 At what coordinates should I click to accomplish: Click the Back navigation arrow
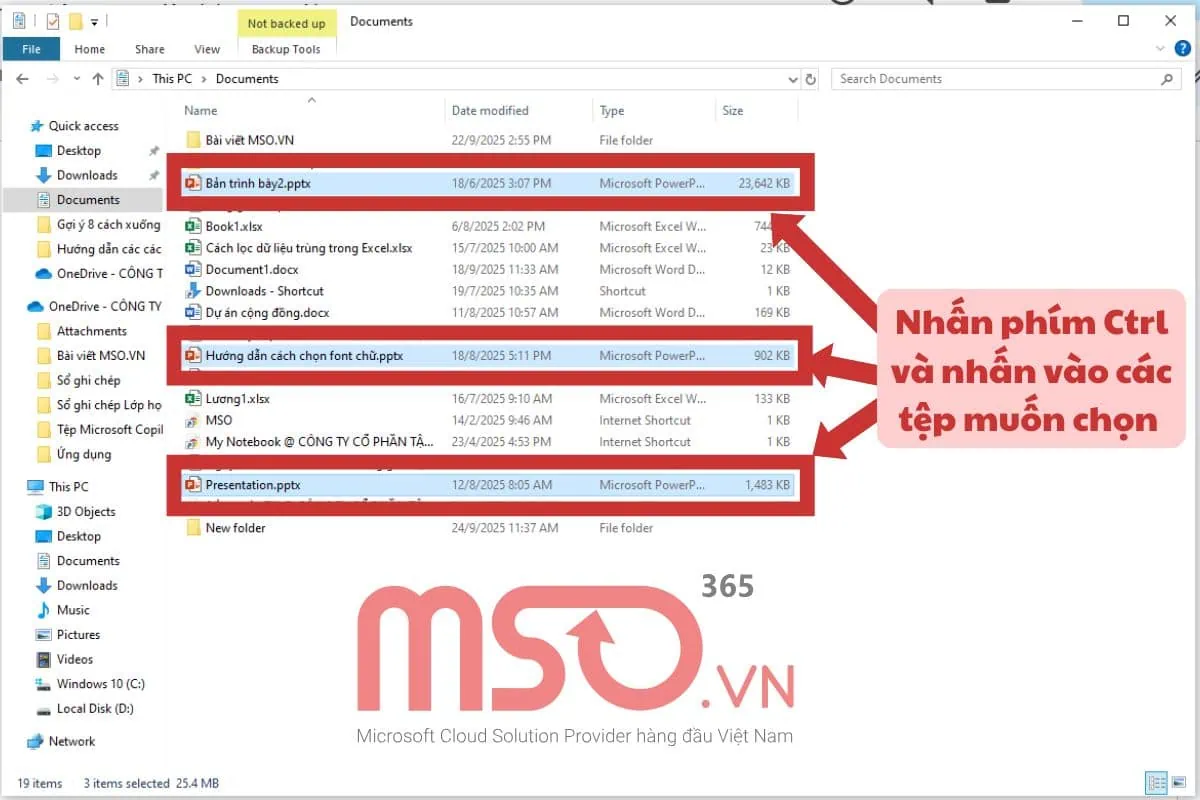click(x=22, y=78)
